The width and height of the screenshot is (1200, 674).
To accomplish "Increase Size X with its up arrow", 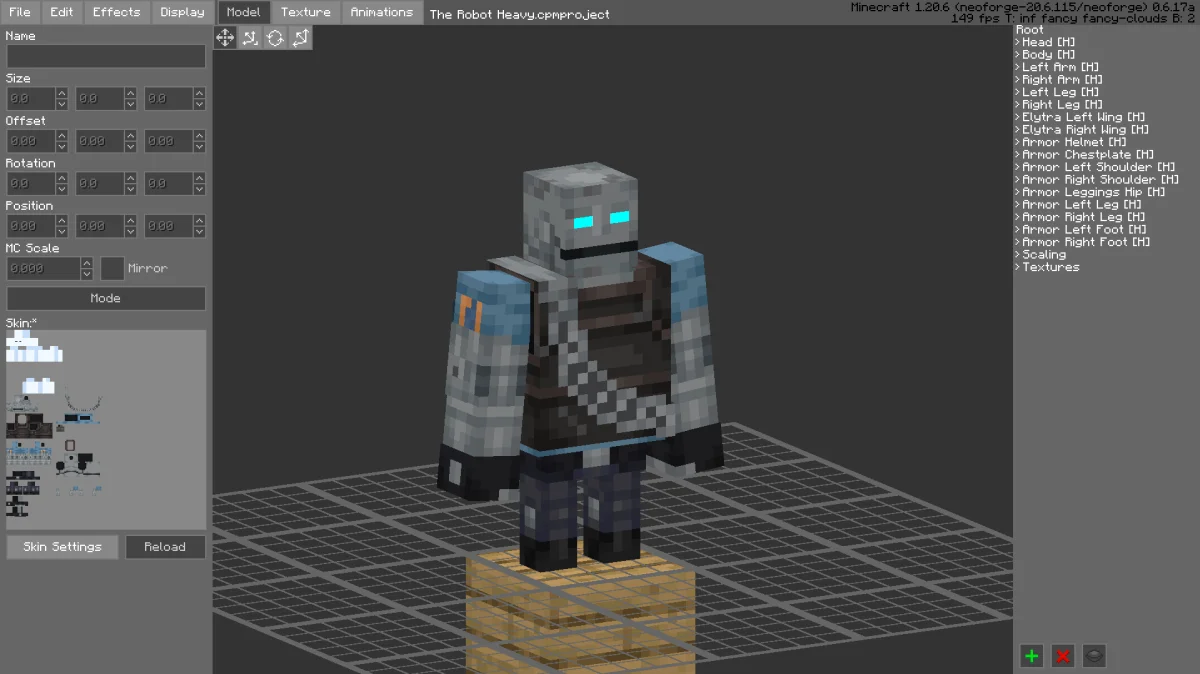I will [x=61, y=93].
